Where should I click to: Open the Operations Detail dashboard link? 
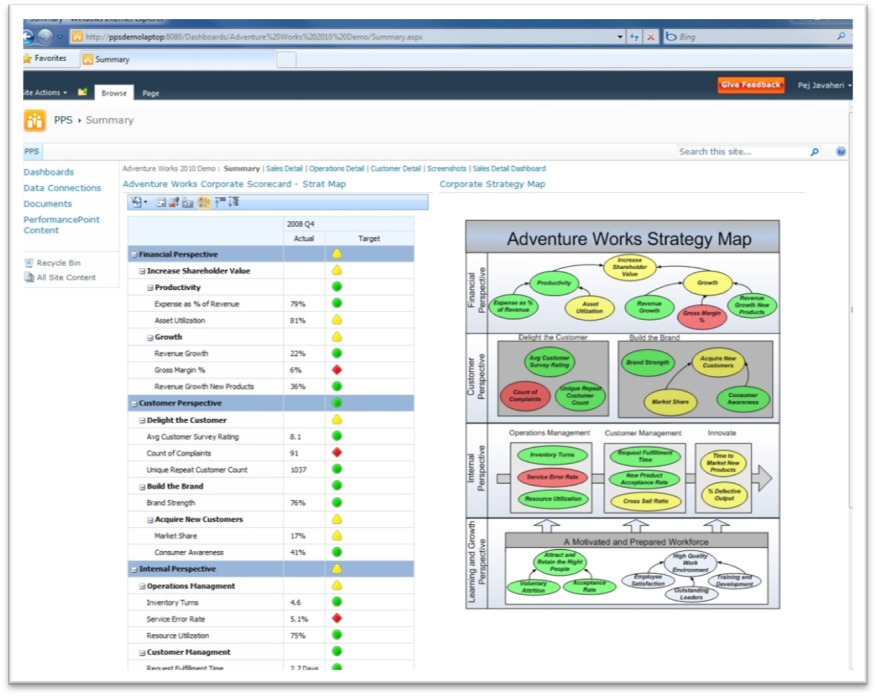[x=337, y=169]
